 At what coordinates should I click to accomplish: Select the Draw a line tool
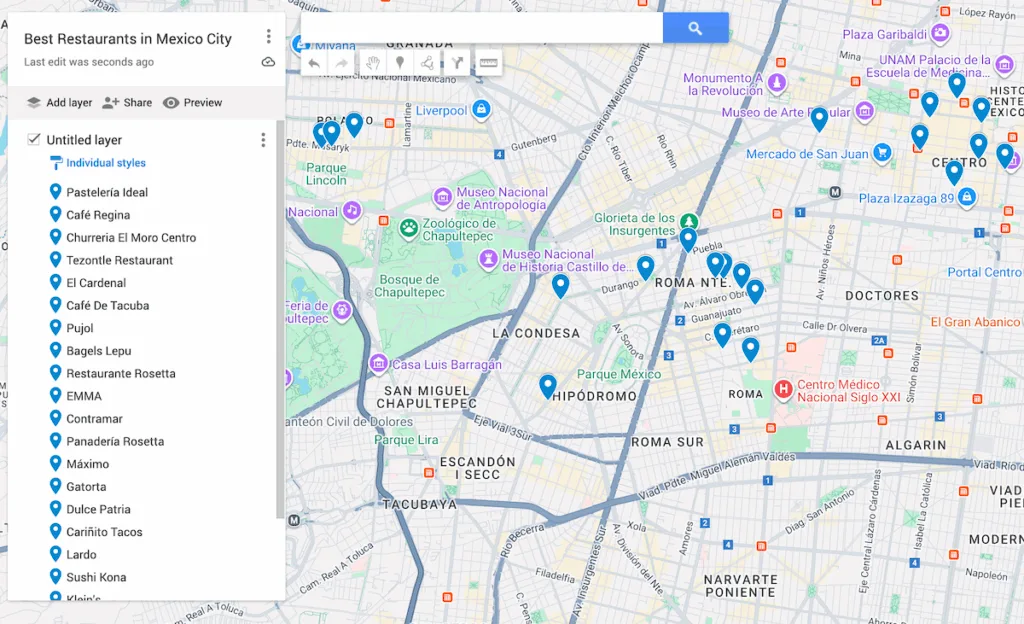427,63
